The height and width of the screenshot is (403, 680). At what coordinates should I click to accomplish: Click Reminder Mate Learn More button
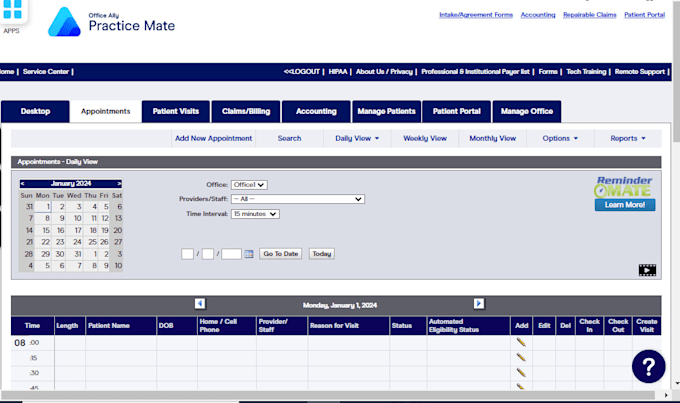(625, 205)
